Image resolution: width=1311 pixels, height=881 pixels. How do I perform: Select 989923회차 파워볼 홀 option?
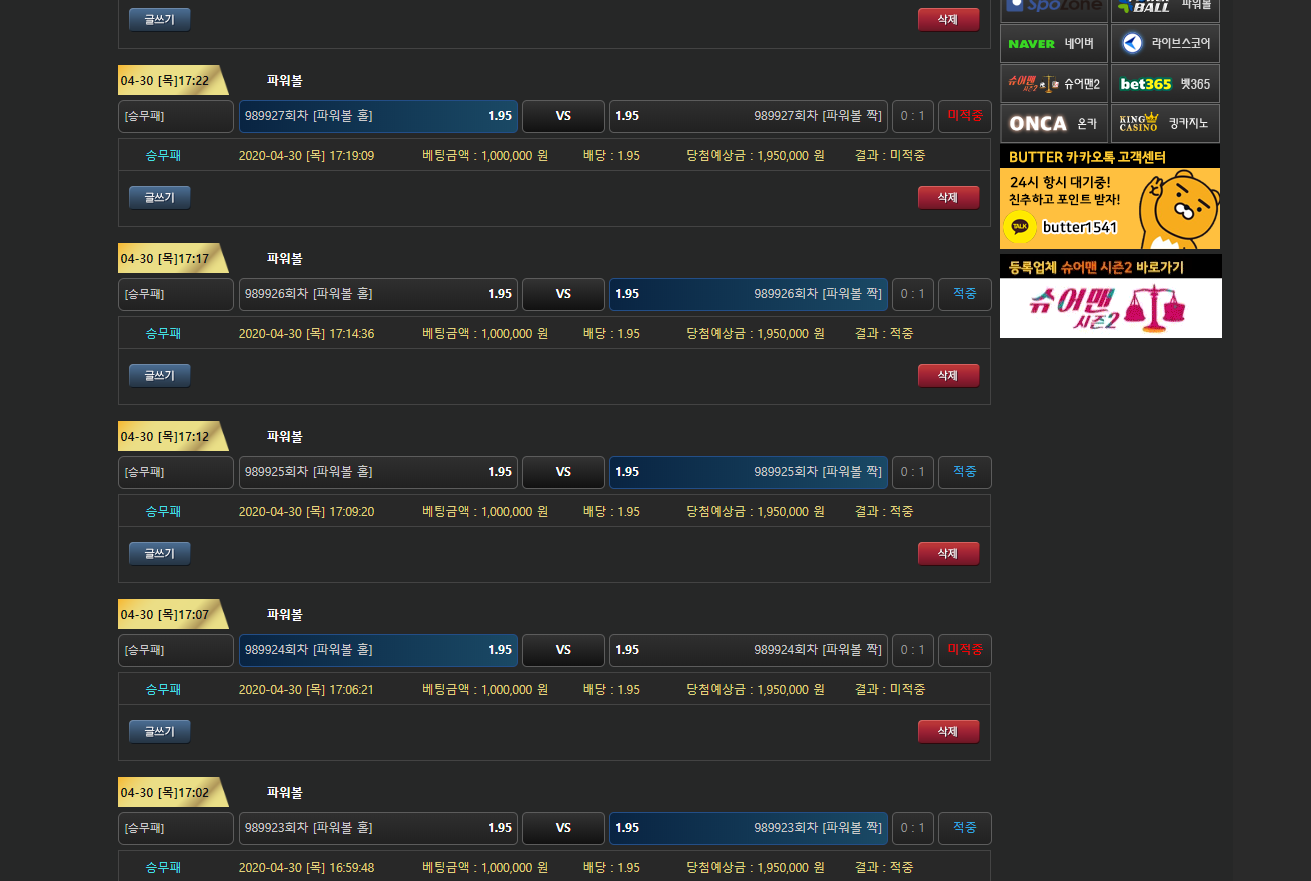(378, 828)
